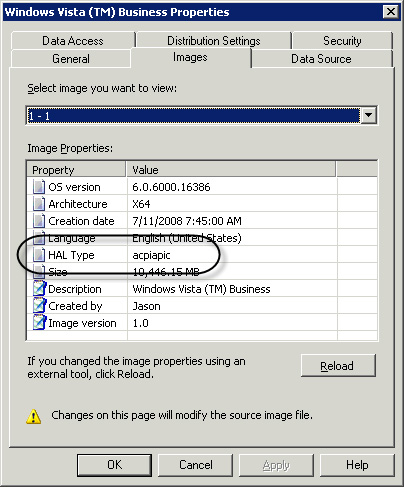Click the Reload button

pos(338,366)
